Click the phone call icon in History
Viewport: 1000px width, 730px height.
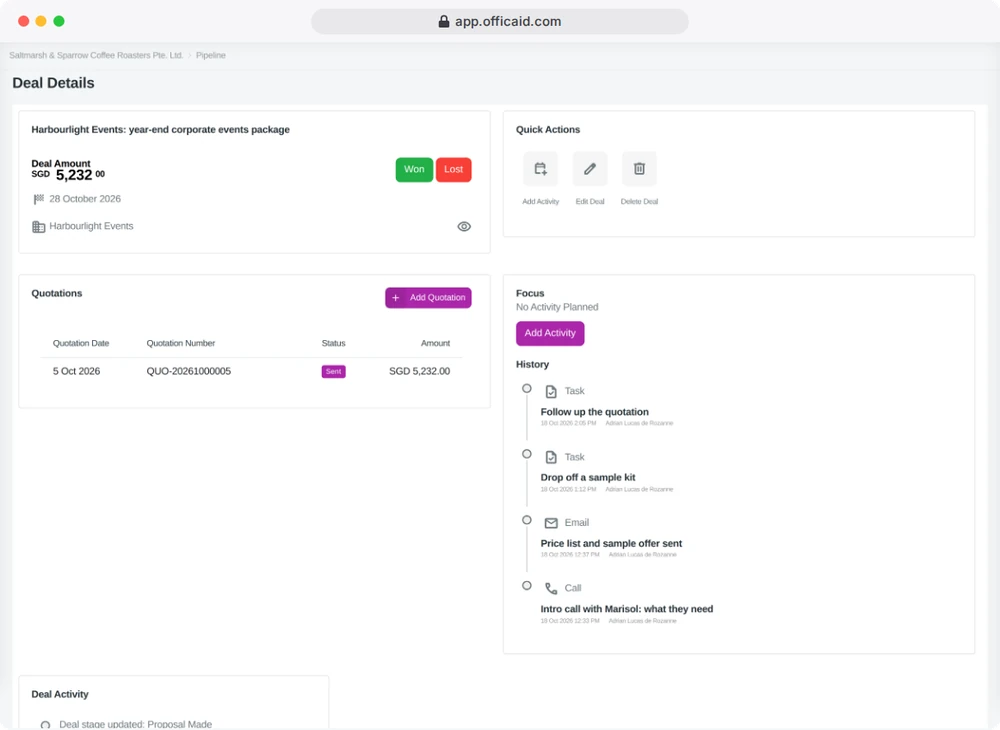coord(551,588)
